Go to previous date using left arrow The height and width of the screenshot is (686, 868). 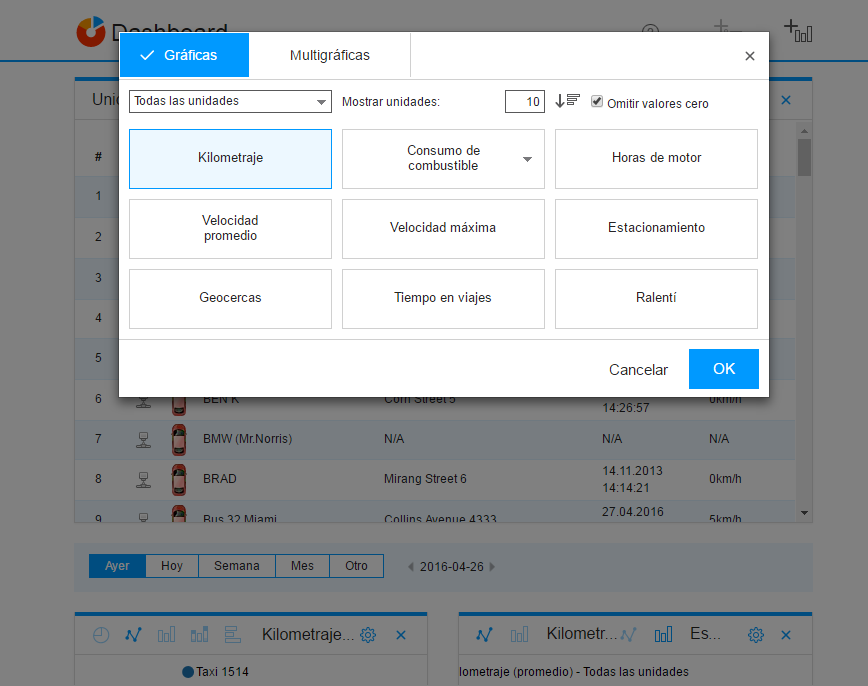click(410, 567)
